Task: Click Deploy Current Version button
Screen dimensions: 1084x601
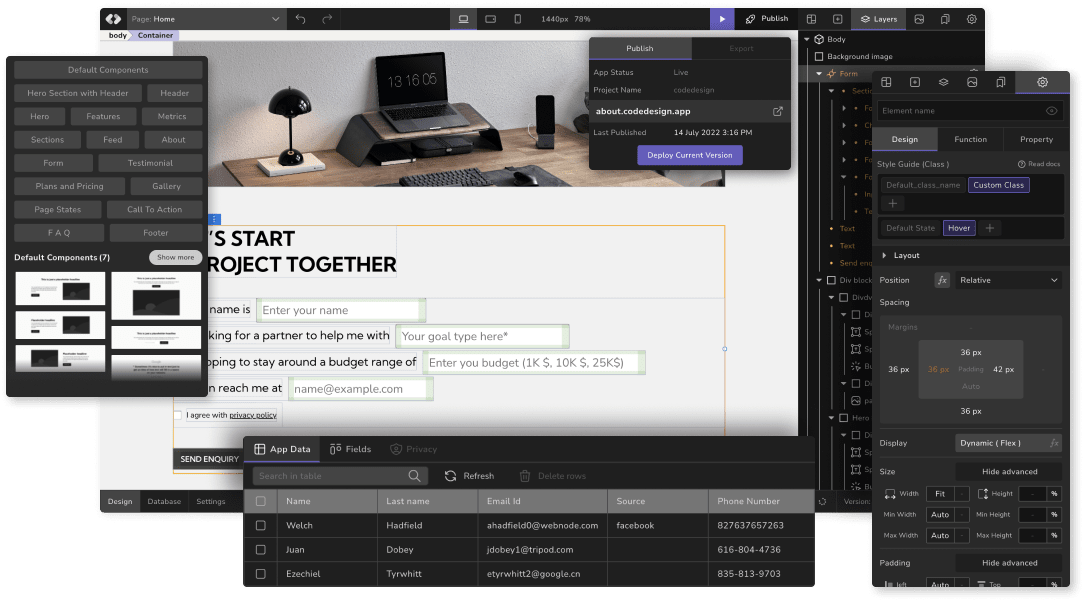Action: [x=689, y=155]
